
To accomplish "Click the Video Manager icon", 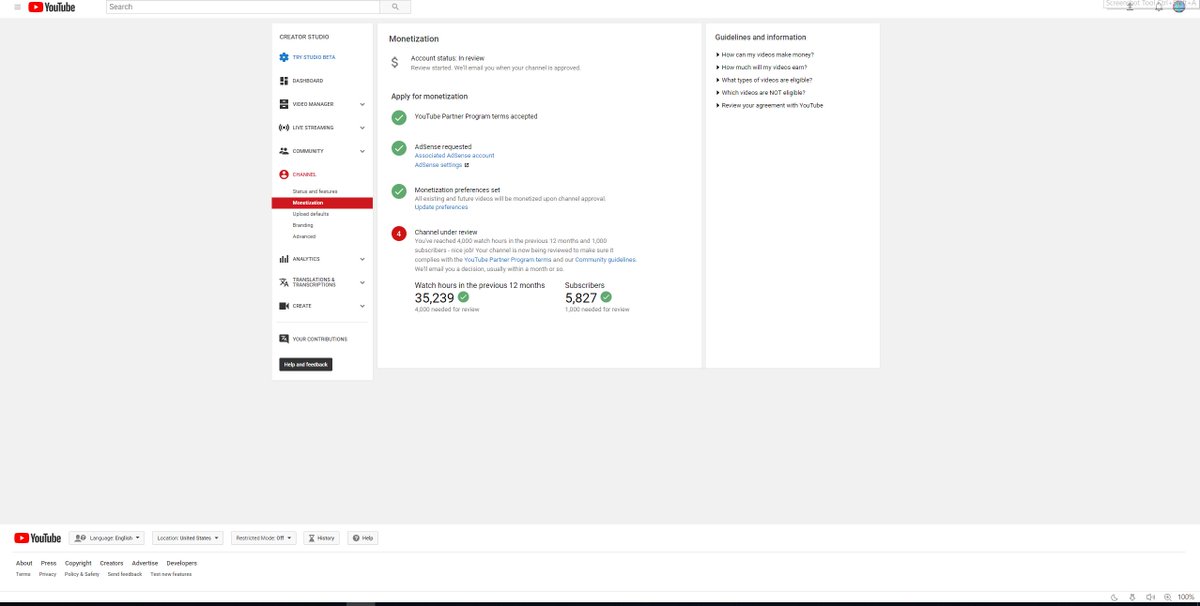I will (x=284, y=104).
